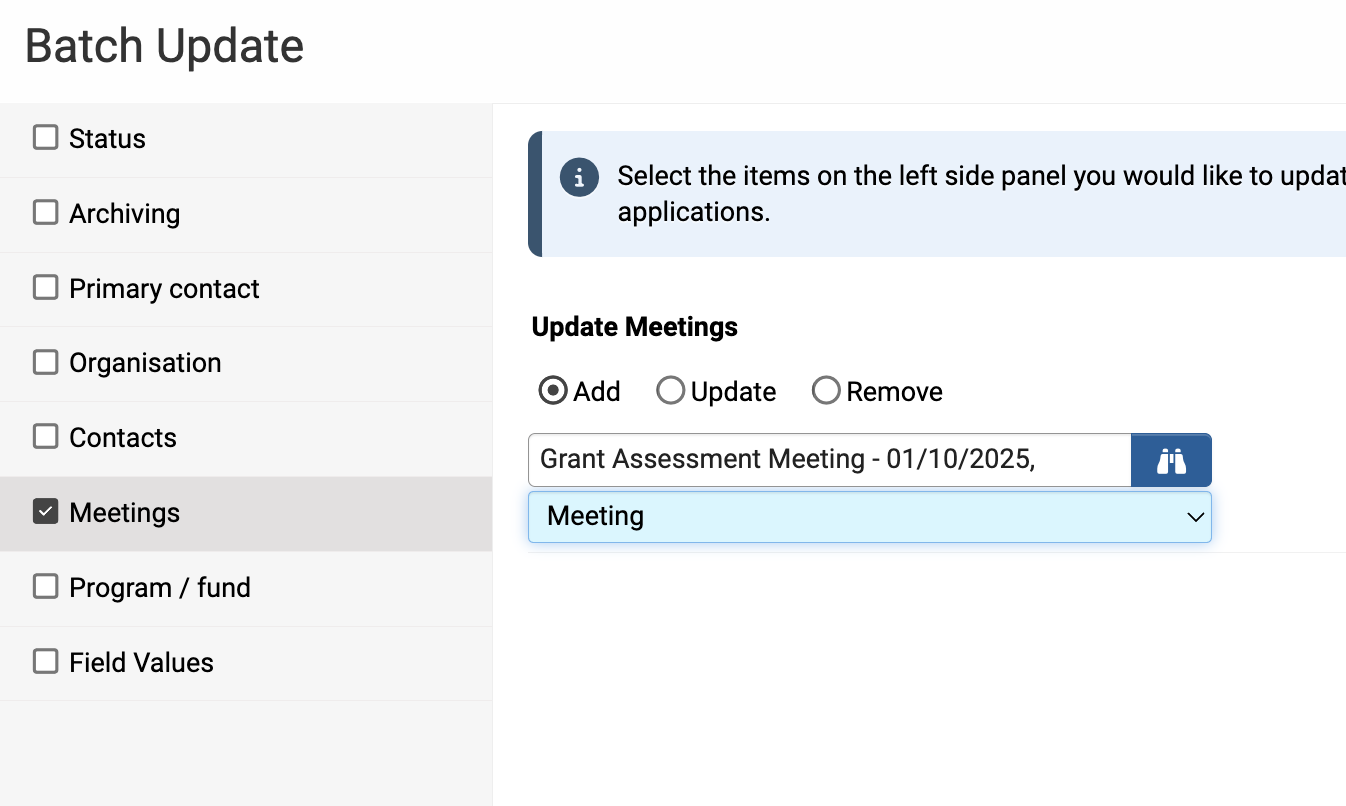Tick the Status checkbox
Screen dimensions: 1346x806
point(46,137)
